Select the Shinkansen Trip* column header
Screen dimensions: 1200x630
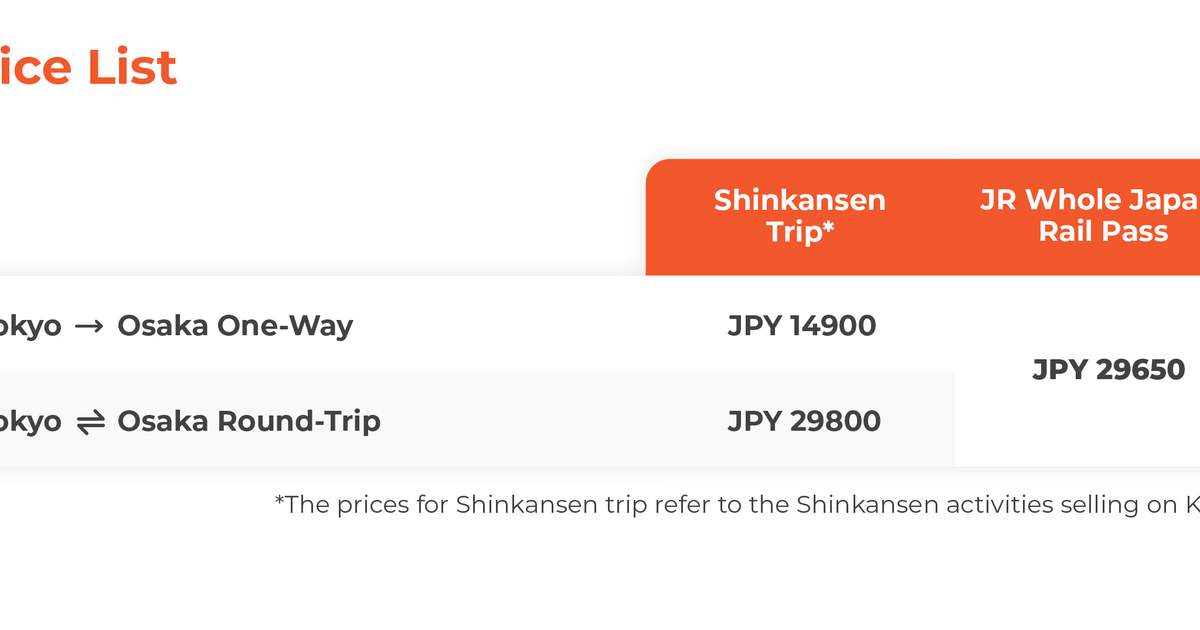[x=800, y=215]
